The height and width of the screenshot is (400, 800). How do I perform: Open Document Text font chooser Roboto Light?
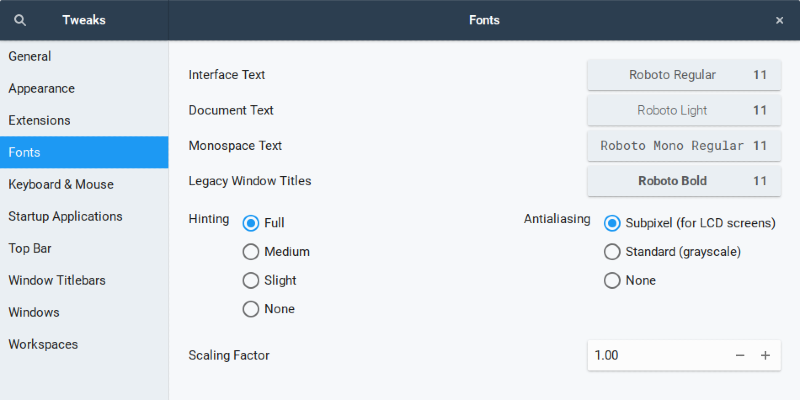click(683, 110)
